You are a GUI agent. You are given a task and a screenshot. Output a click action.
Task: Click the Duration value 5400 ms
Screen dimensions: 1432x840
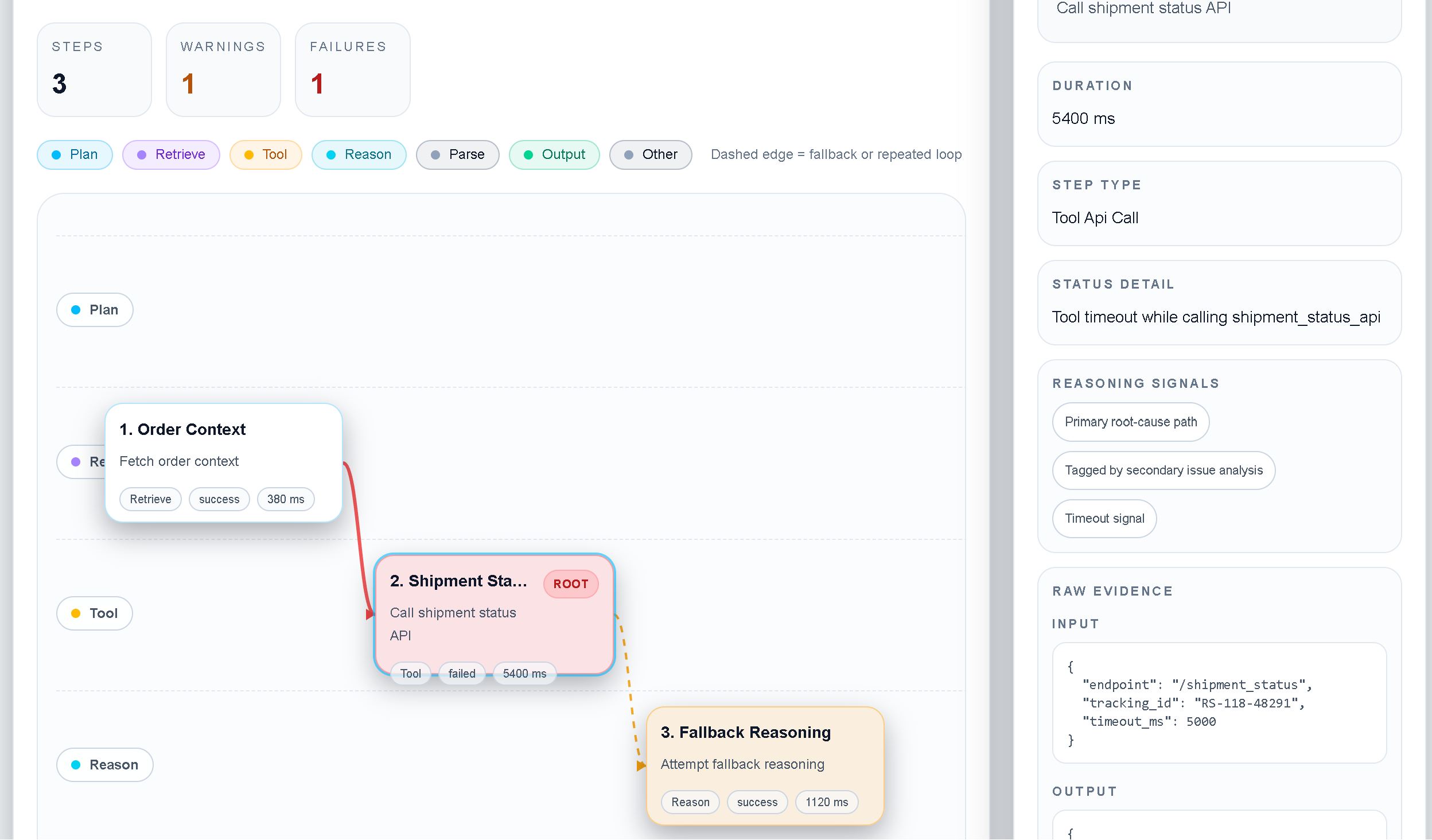point(1083,118)
